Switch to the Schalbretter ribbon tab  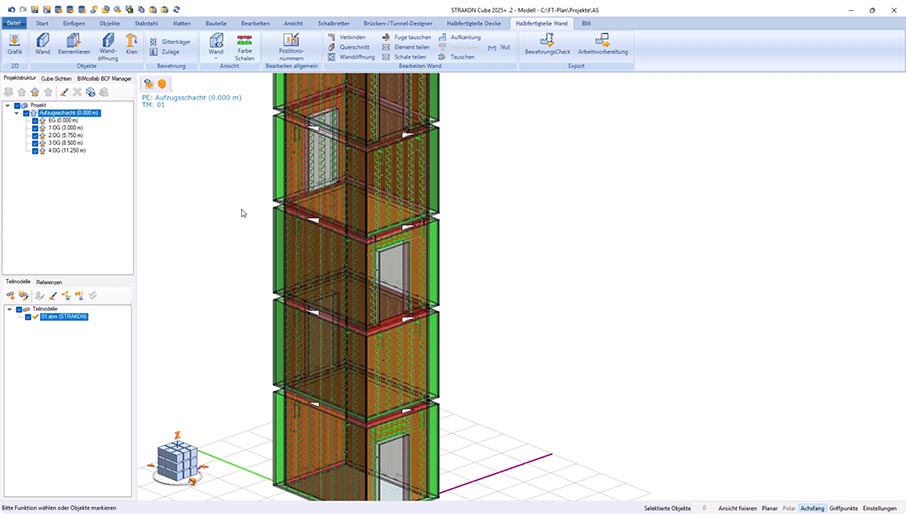(x=333, y=22)
